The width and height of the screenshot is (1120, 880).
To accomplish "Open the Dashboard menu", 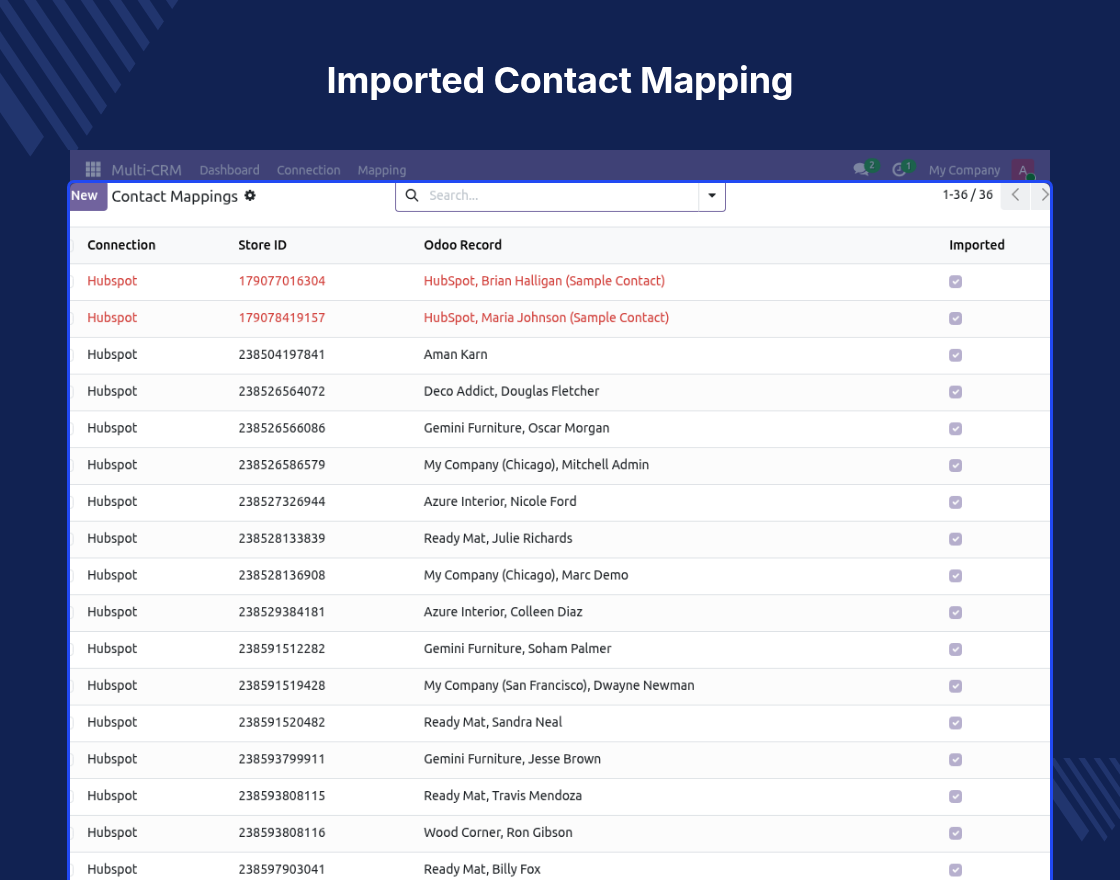I will (229, 170).
